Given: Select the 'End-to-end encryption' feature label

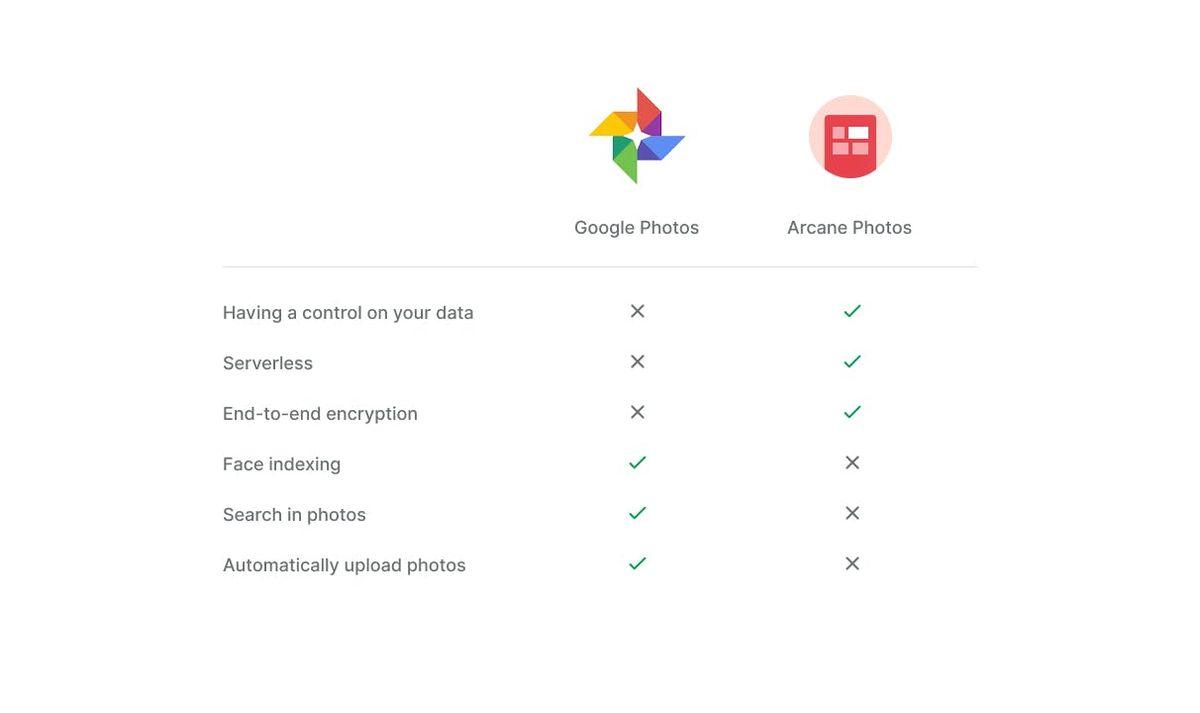Looking at the screenshot, I should pos(320,414).
